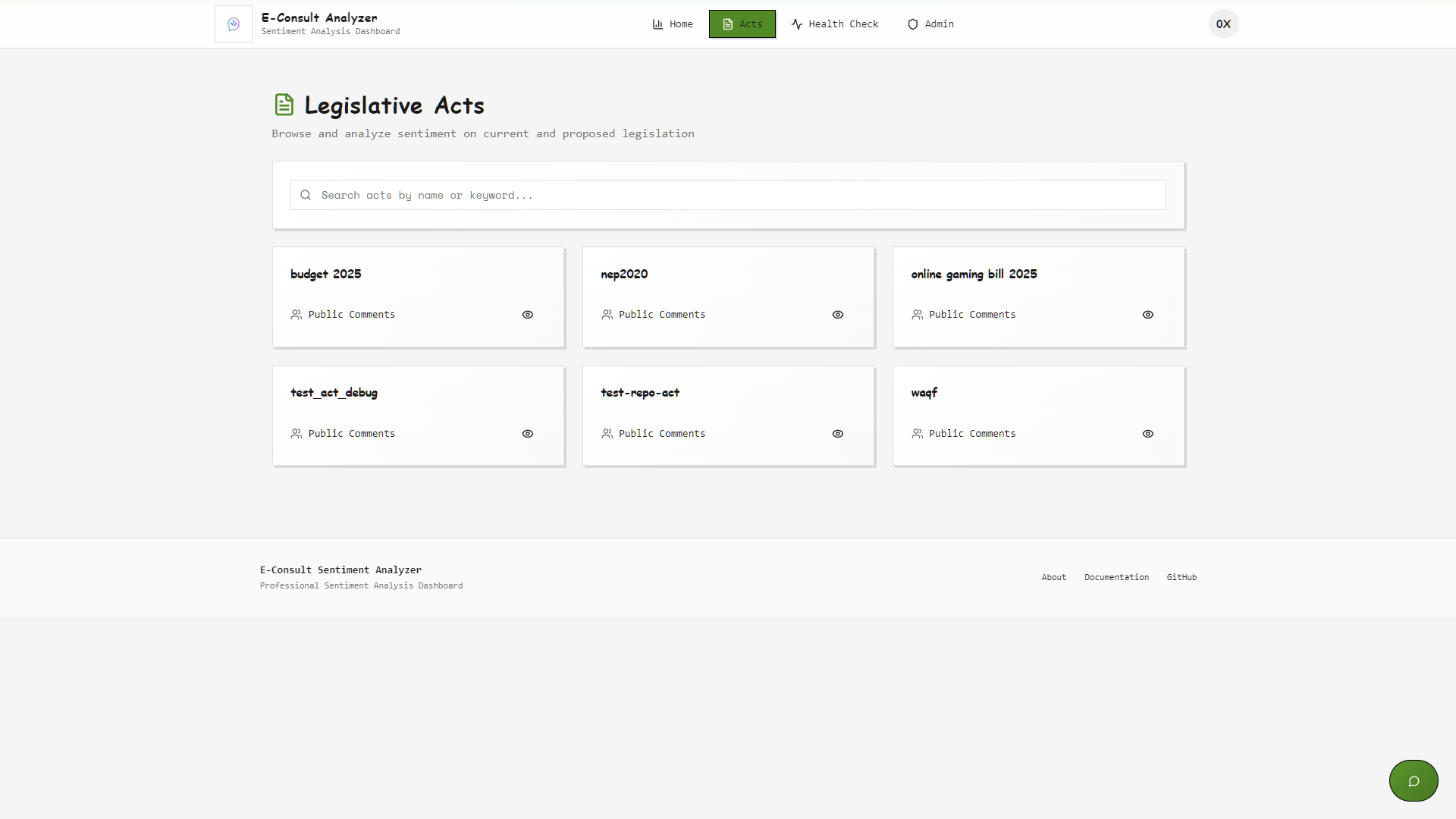Select the Home bar-chart icon
This screenshot has width=1456, height=819.
658,24
